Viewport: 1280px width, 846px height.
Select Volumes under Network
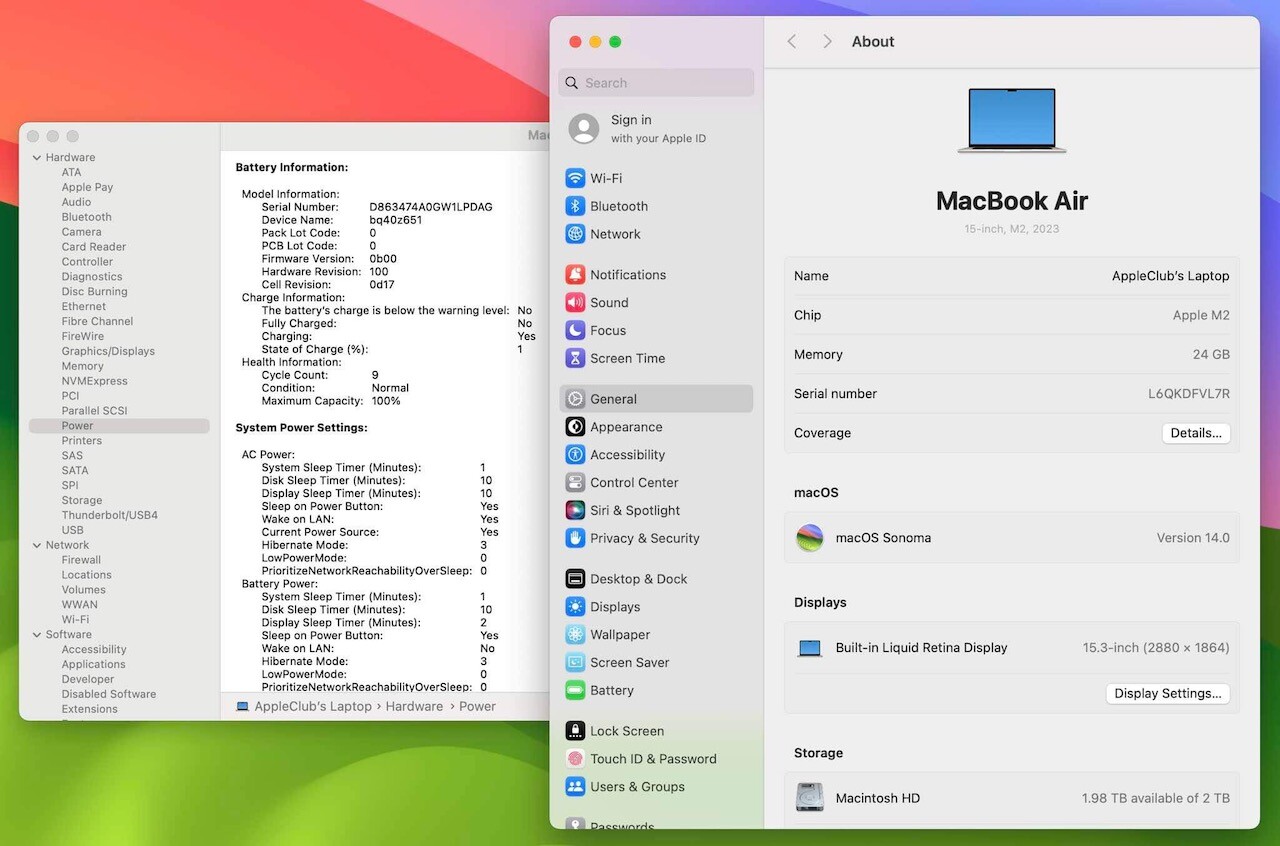83,590
